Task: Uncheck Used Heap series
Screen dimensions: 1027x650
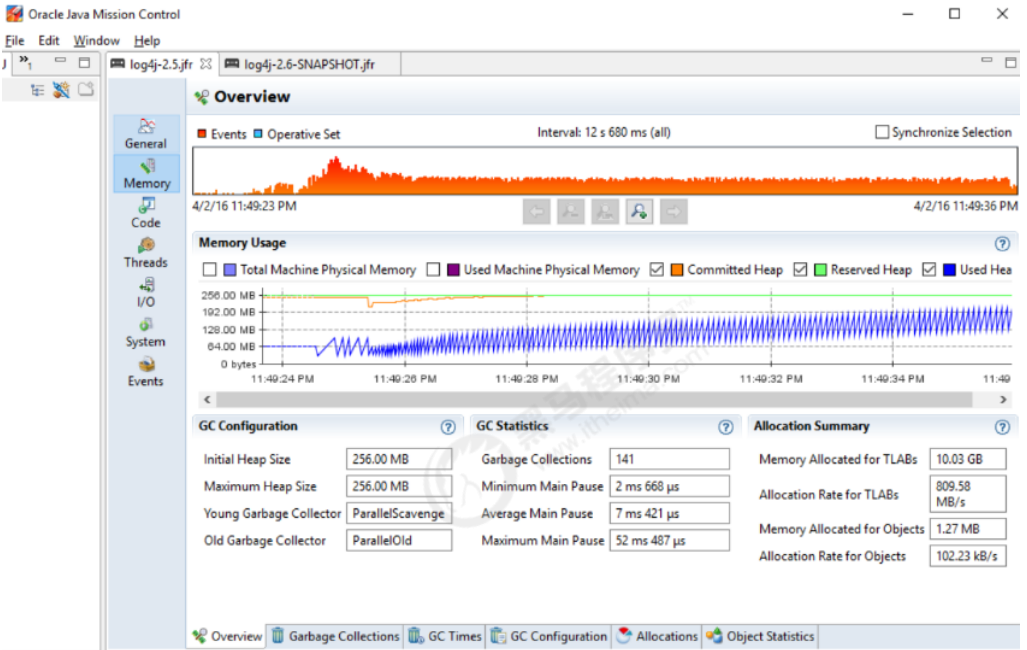Action: point(929,269)
